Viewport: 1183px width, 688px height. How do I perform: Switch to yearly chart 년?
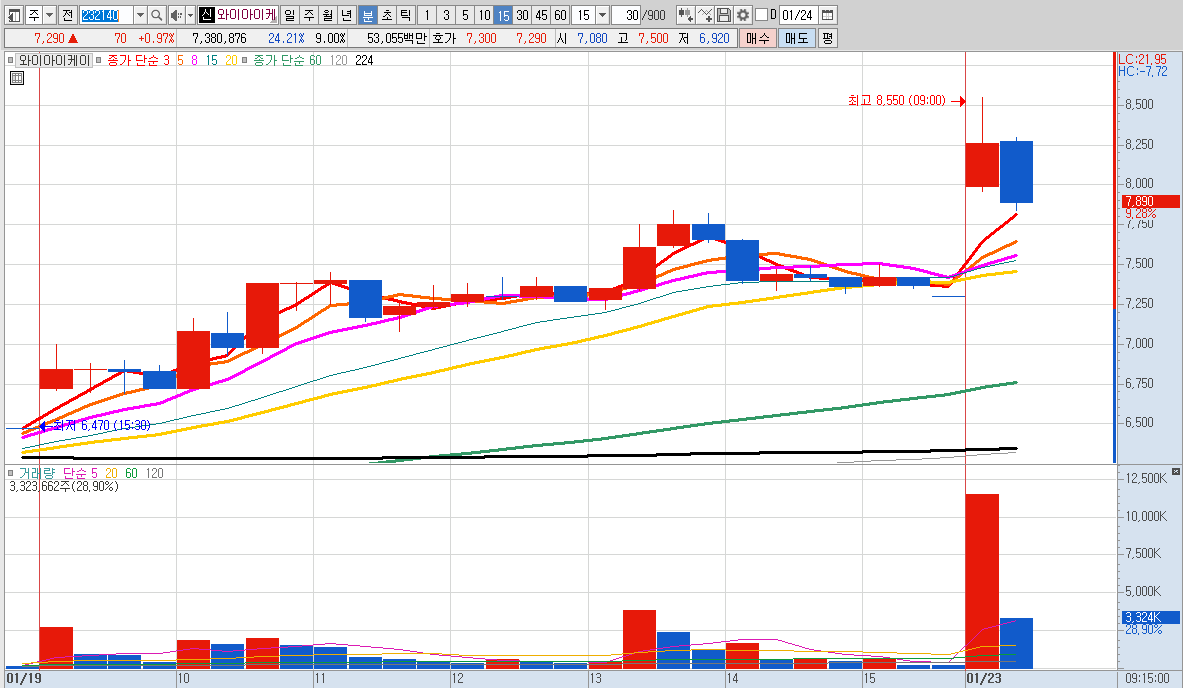pyautogui.click(x=346, y=15)
